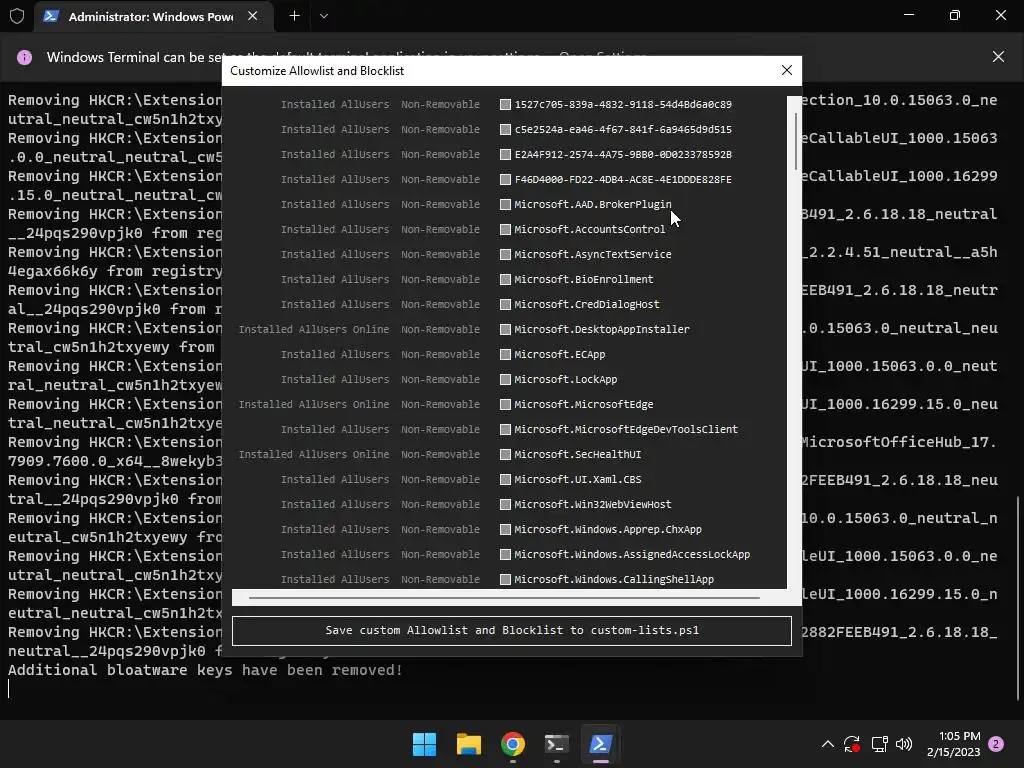Click the purple info icon in banner
Image resolution: width=1024 pixels, height=768 pixels.
(x=24, y=57)
